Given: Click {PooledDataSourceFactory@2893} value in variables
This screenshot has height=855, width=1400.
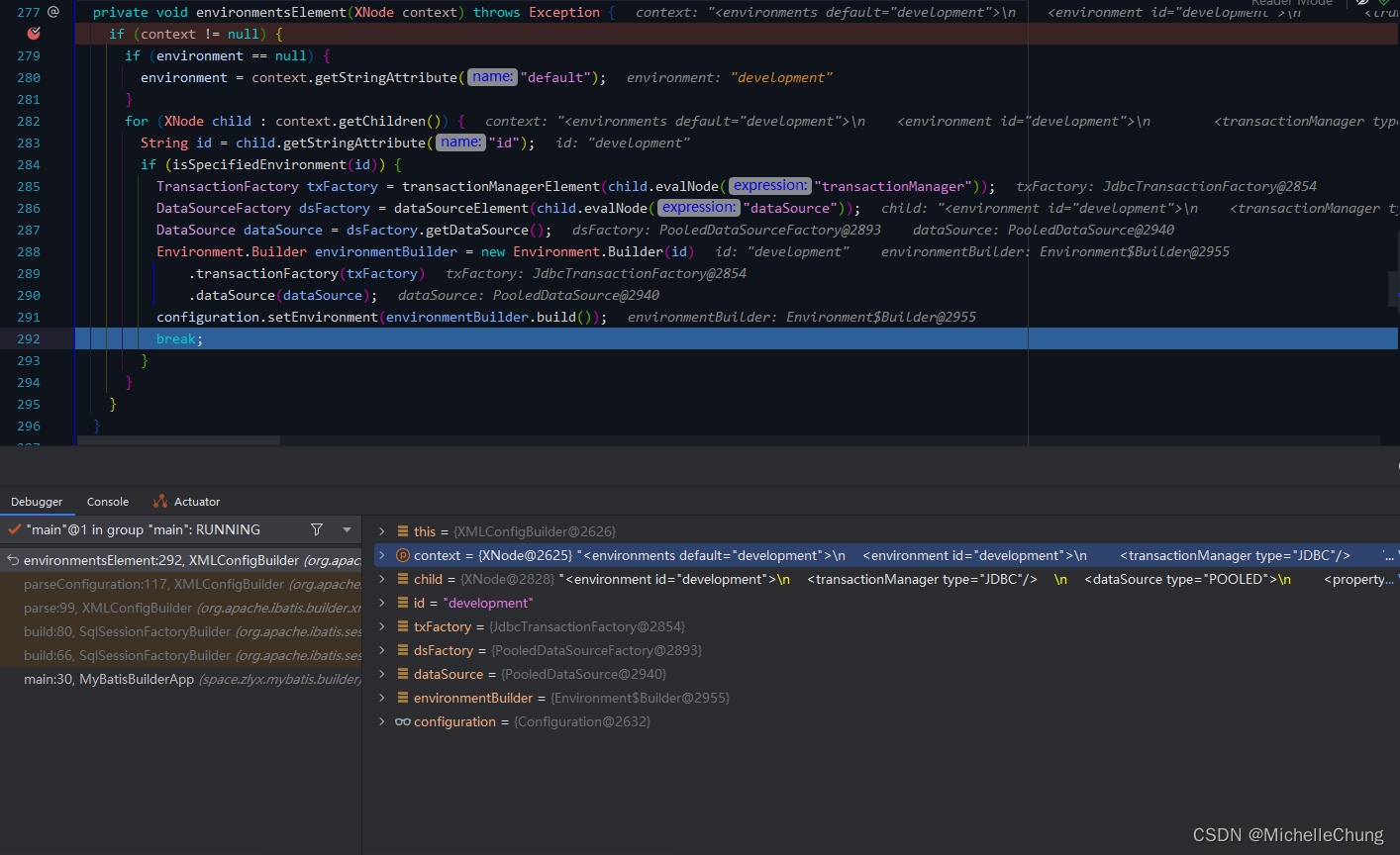Looking at the screenshot, I should [x=597, y=650].
